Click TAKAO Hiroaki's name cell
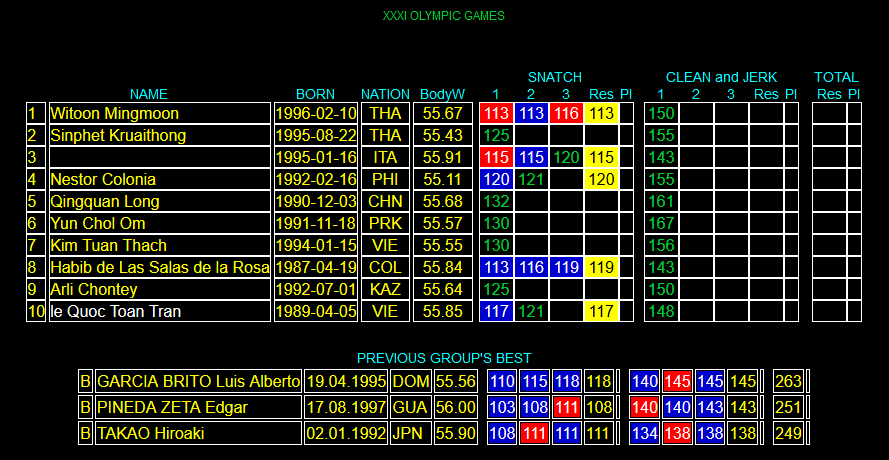 point(198,434)
